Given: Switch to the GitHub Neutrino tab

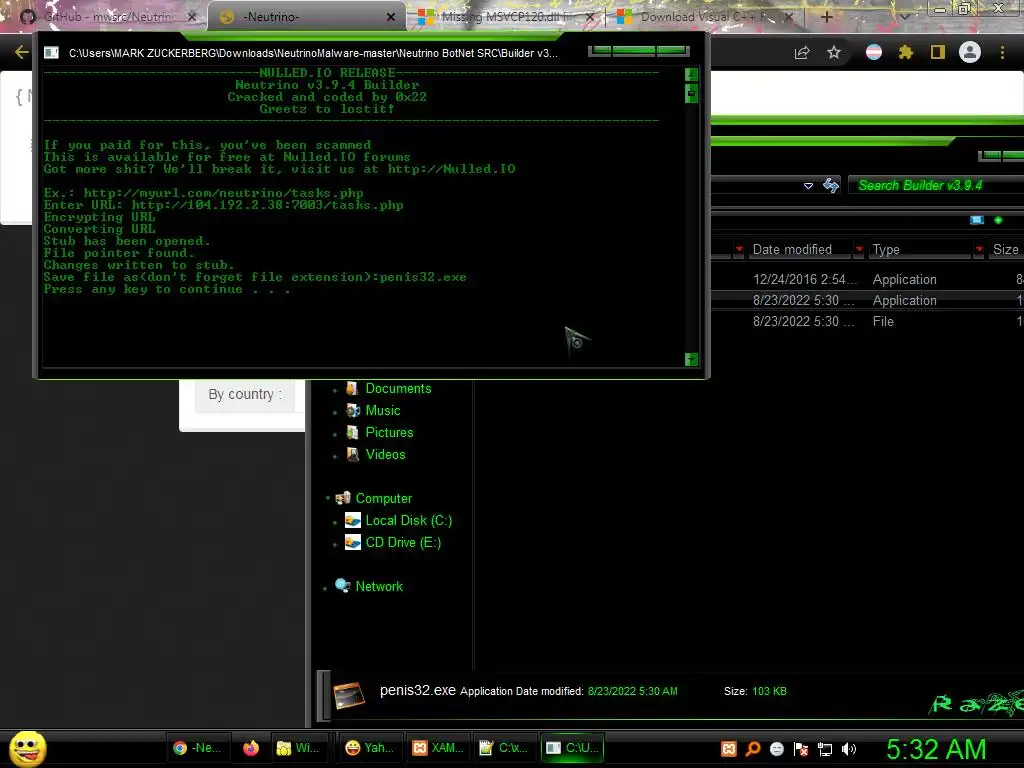Looking at the screenshot, I should [x=108, y=17].
